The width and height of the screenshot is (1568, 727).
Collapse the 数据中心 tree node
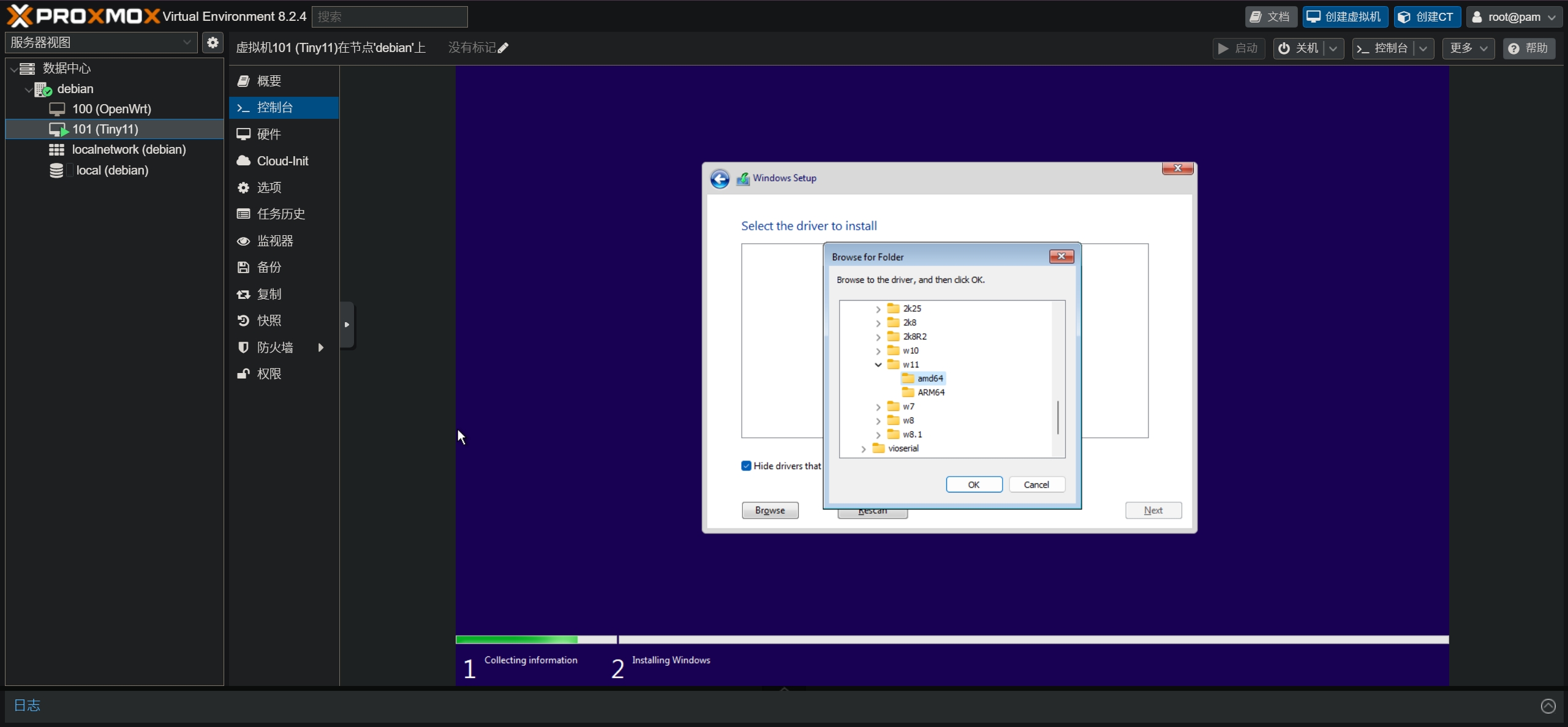click(13, 69)
